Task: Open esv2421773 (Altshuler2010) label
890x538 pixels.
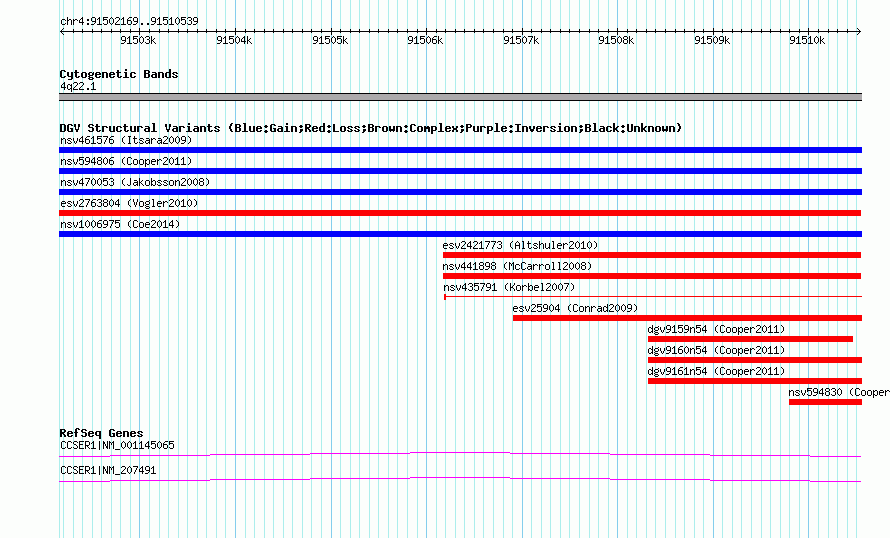Action: click(520, 245)
